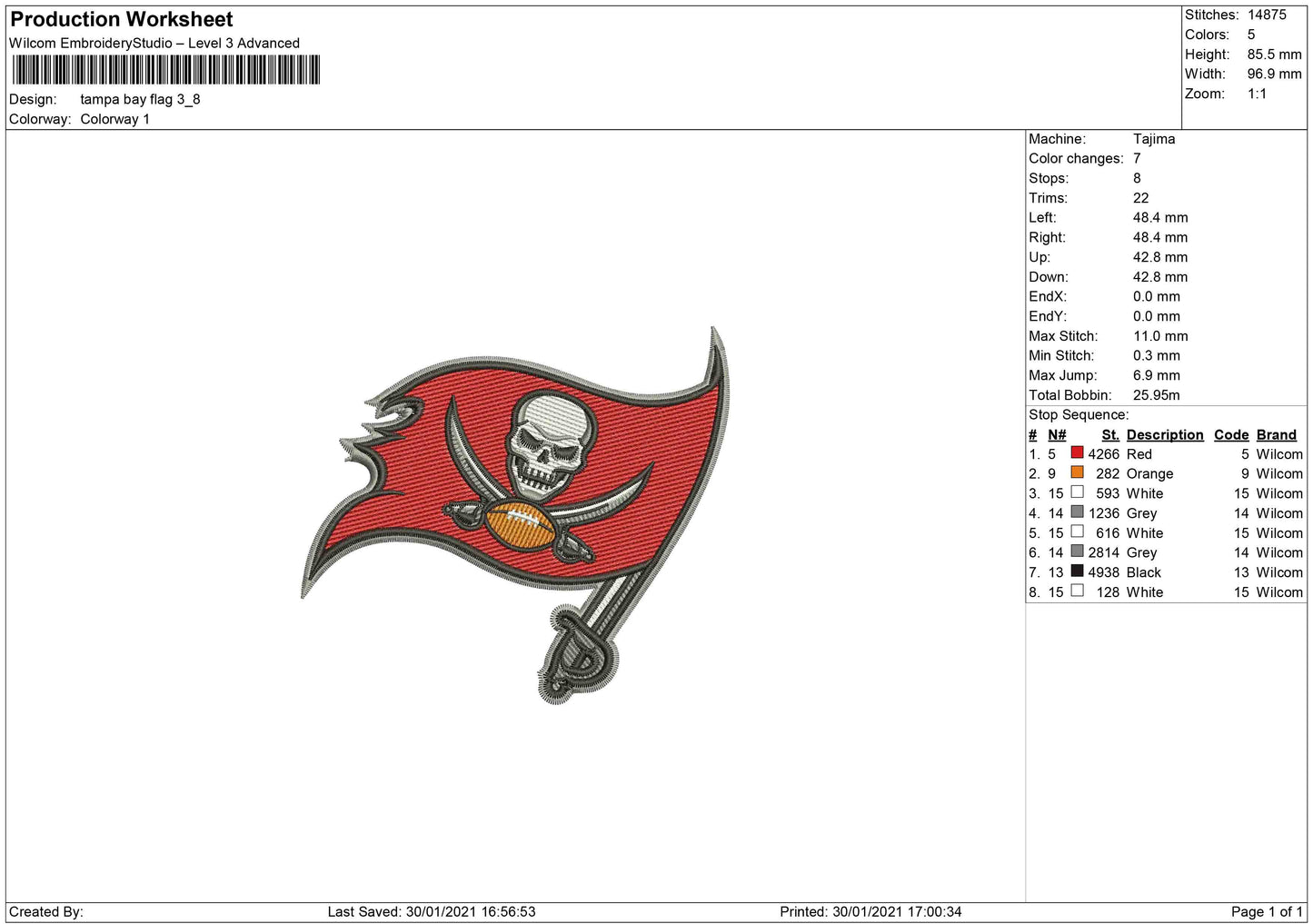Click the "Created By:" footer label
1313x924 pixels.
tap(46, 911)
